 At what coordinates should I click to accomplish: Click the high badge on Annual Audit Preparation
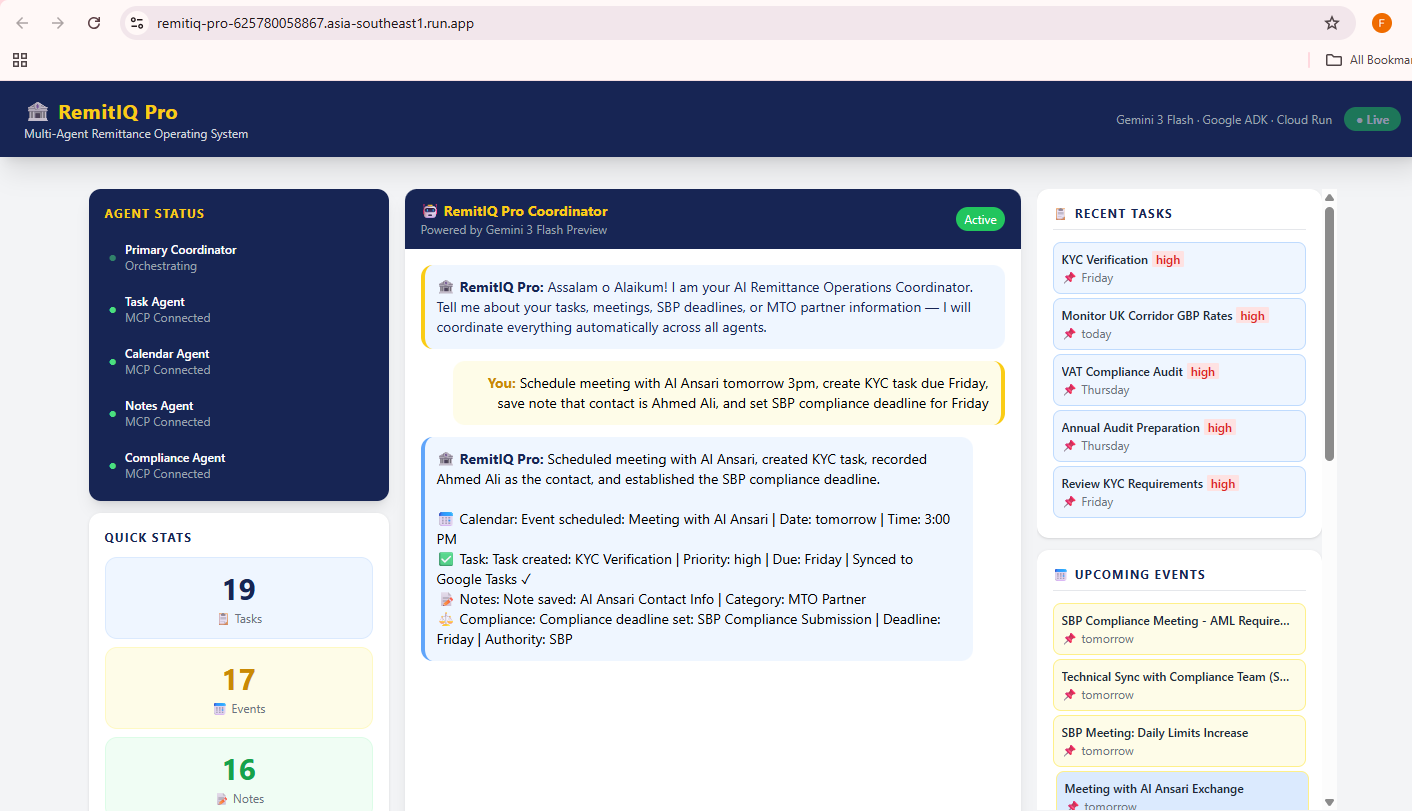pyautogui.click(x=1220, y=428)
